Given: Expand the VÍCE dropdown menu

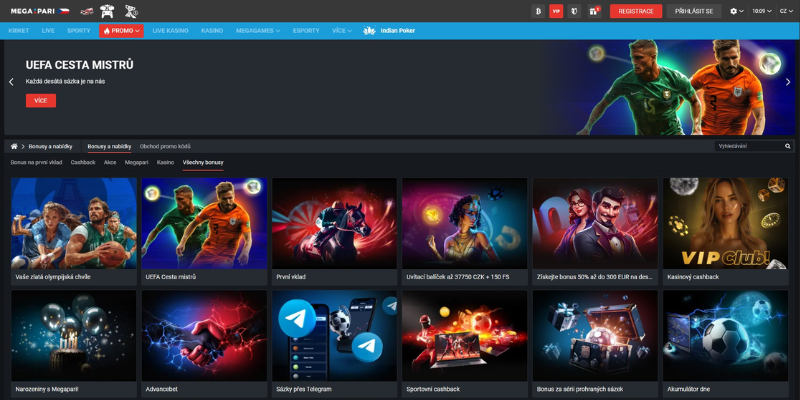Looking at the screenshot, I should [x=342, y=31].
